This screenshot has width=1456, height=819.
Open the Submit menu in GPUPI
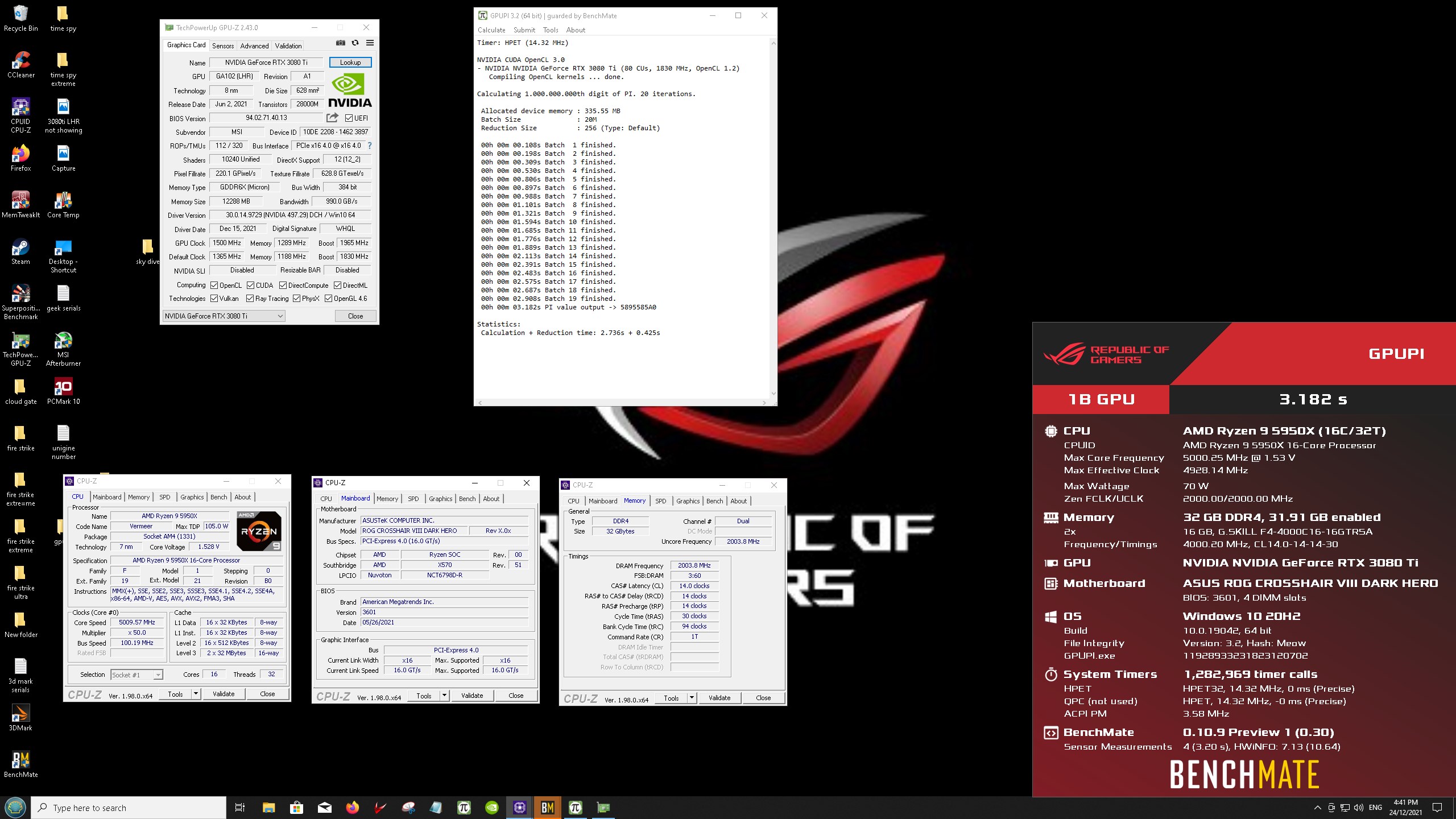point(524,30)
